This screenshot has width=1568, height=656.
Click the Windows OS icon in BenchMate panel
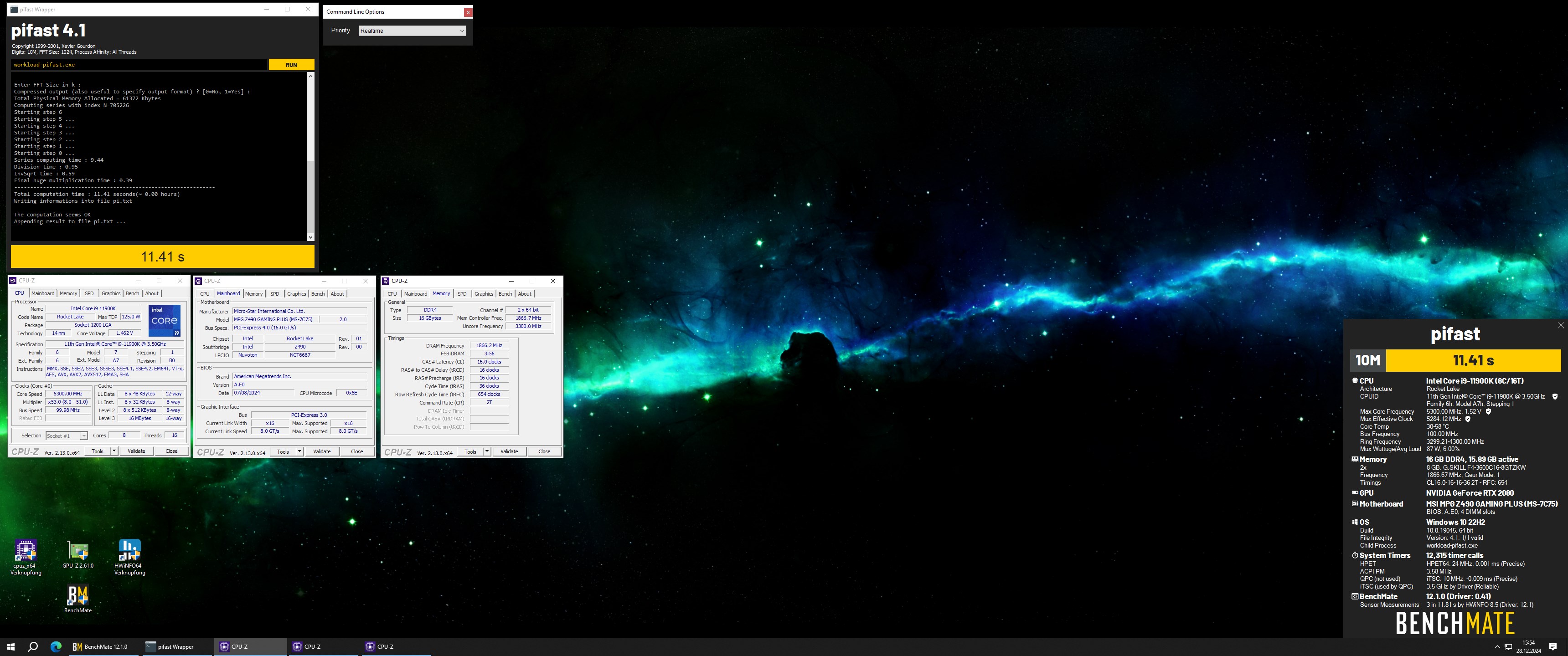pos(1355,522)
